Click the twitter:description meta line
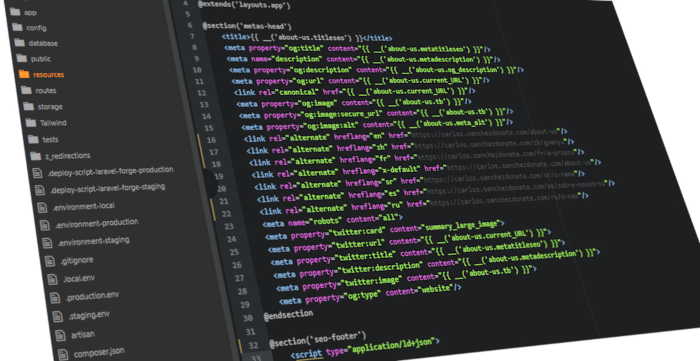Viewport: 700px width, 361px height. point(437,264)
